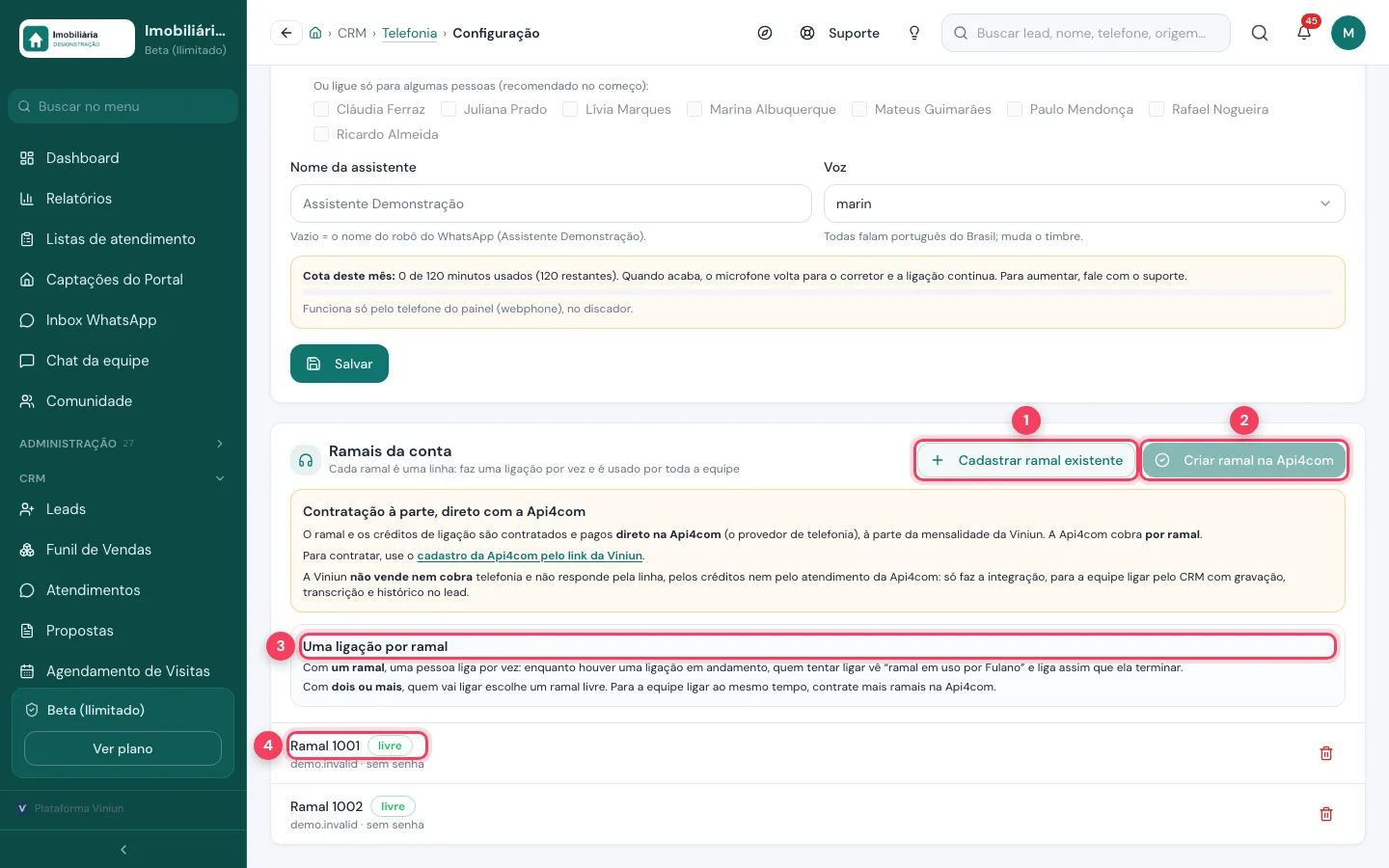The height and width of the screenshot is (868, 1389).
Task: Check the Cláudia Ferraz checkbox
Action: click(321, 109)
